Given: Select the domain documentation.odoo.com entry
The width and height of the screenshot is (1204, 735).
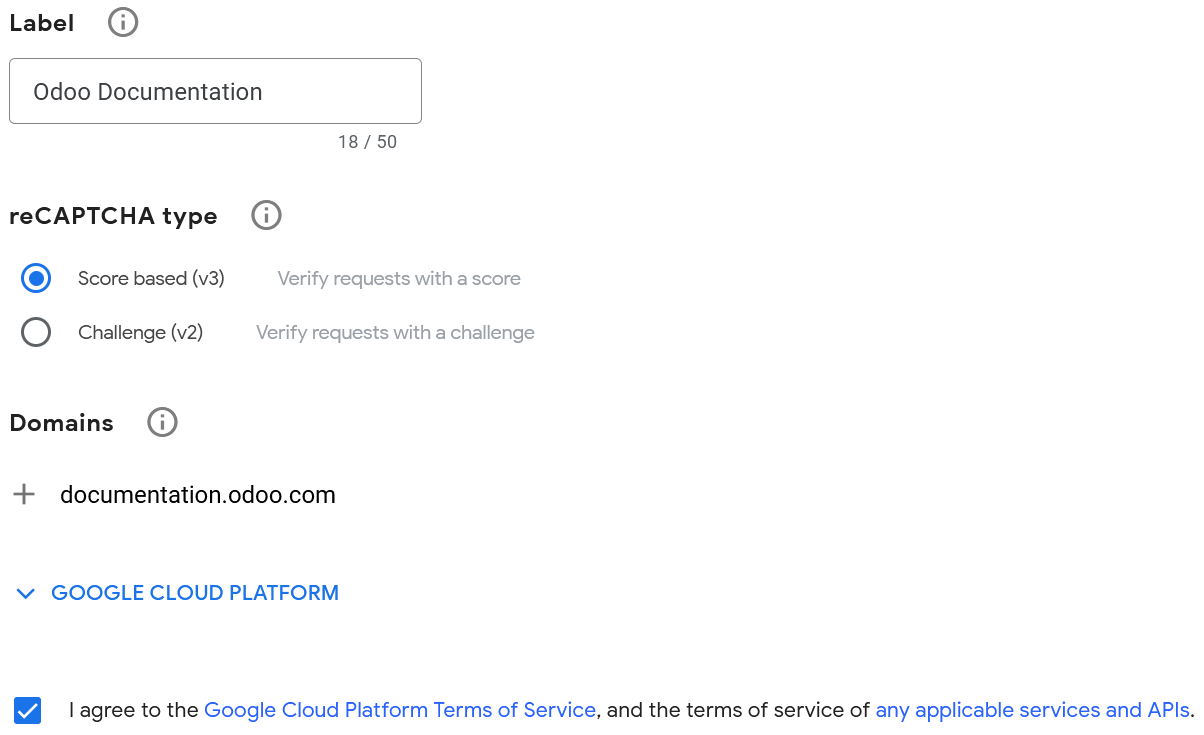Looking at the screenshot, I should click(x=197, y=493).
